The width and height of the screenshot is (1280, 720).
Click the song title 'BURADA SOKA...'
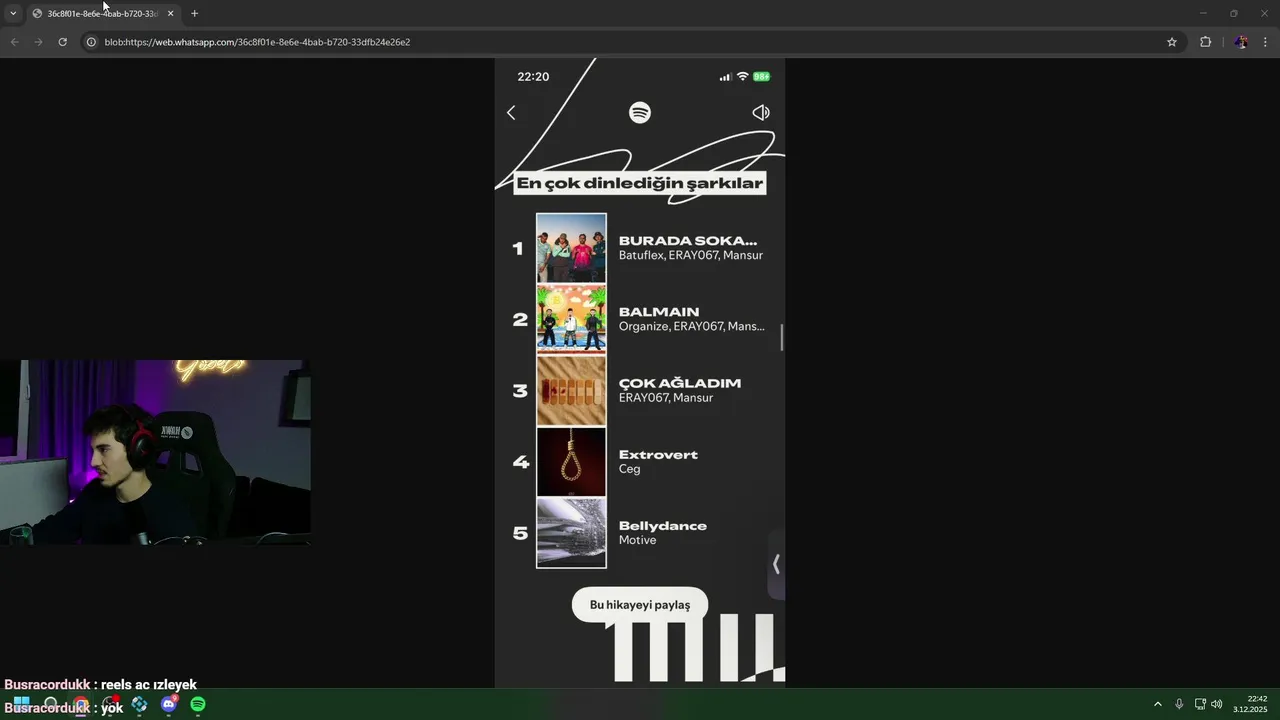[688, 241]
